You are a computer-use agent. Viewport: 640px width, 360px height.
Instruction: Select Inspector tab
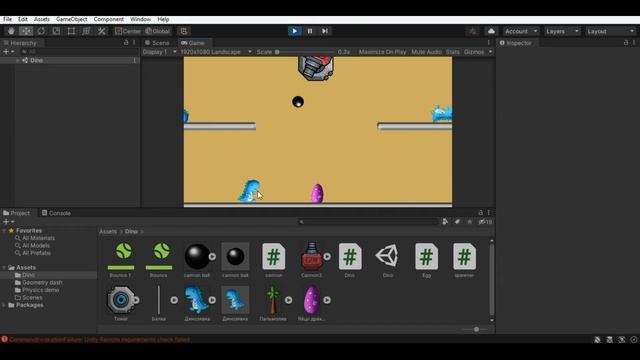tap(516, 43)
